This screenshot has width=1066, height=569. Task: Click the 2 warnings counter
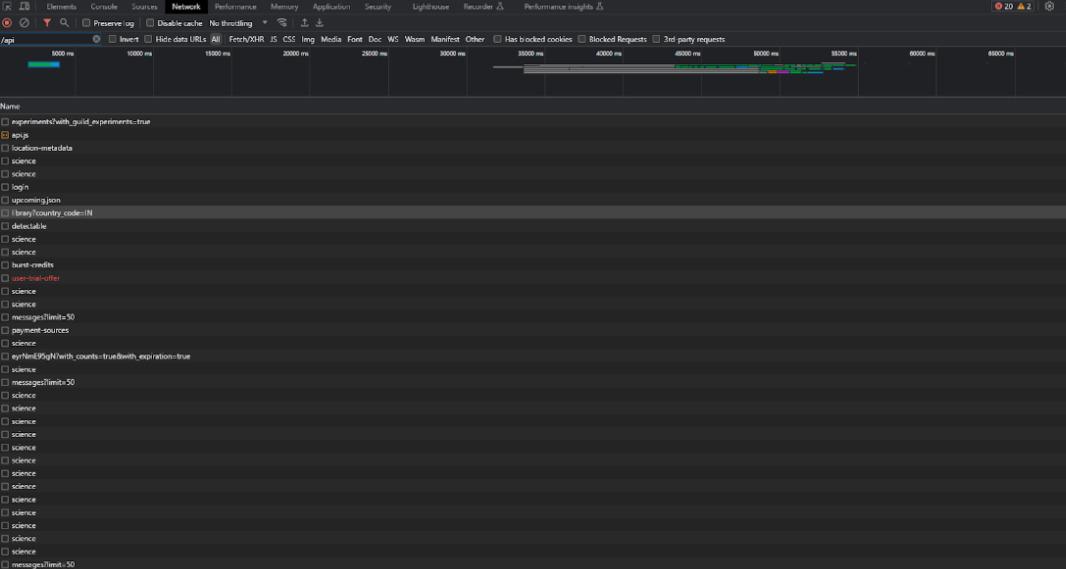1024,7
